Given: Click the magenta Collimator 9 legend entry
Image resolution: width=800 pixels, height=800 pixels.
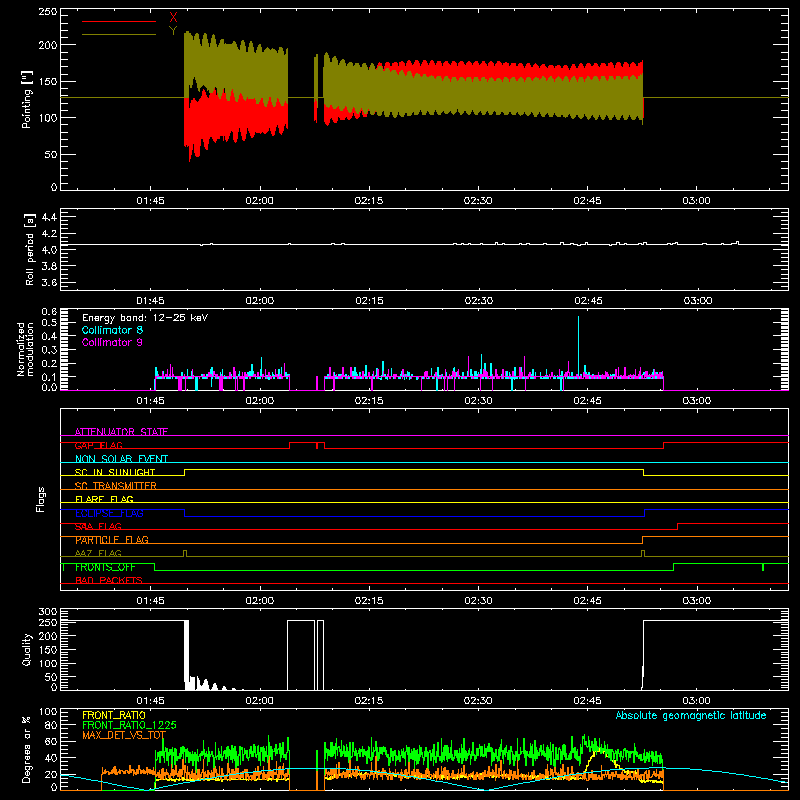Looking at the screenshot, I should (112, 342).
